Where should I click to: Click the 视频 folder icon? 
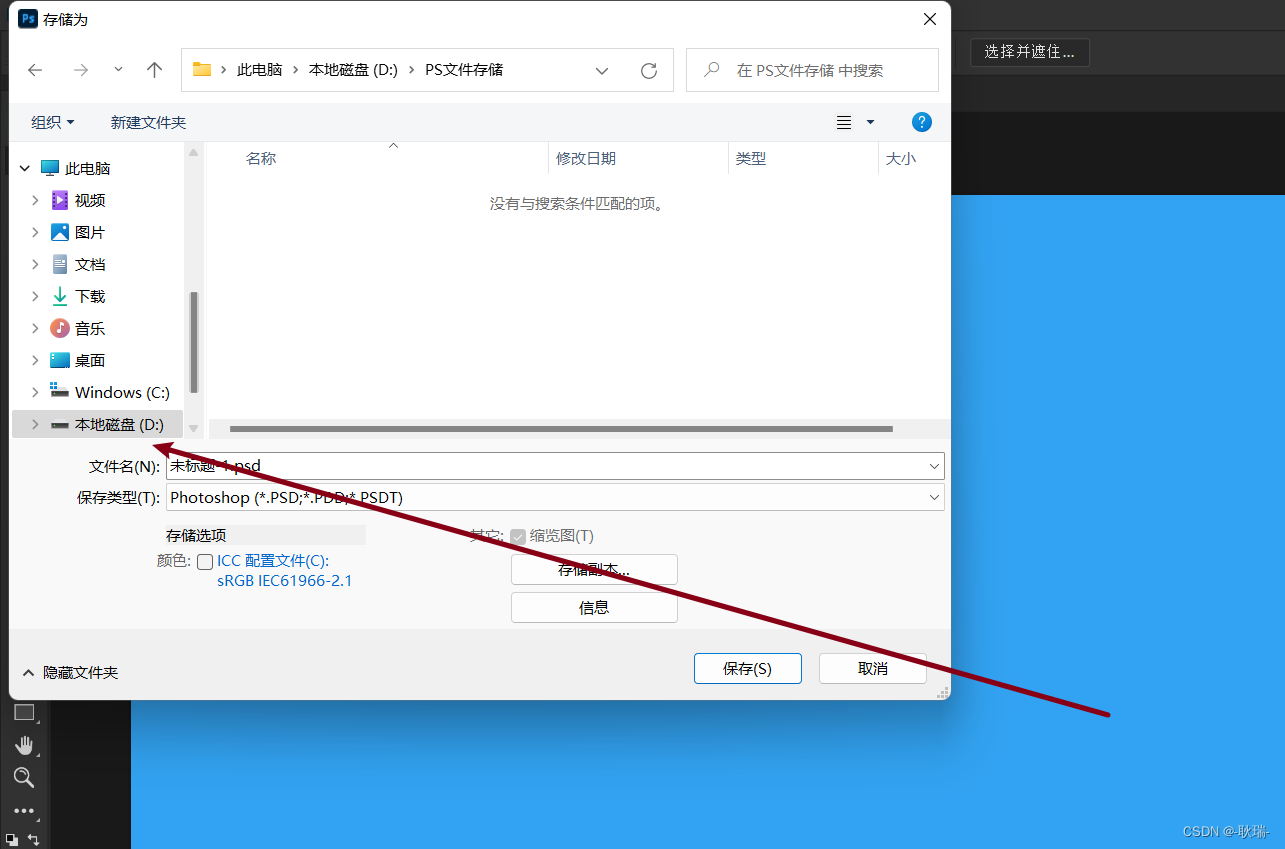(x=60, y=200)
